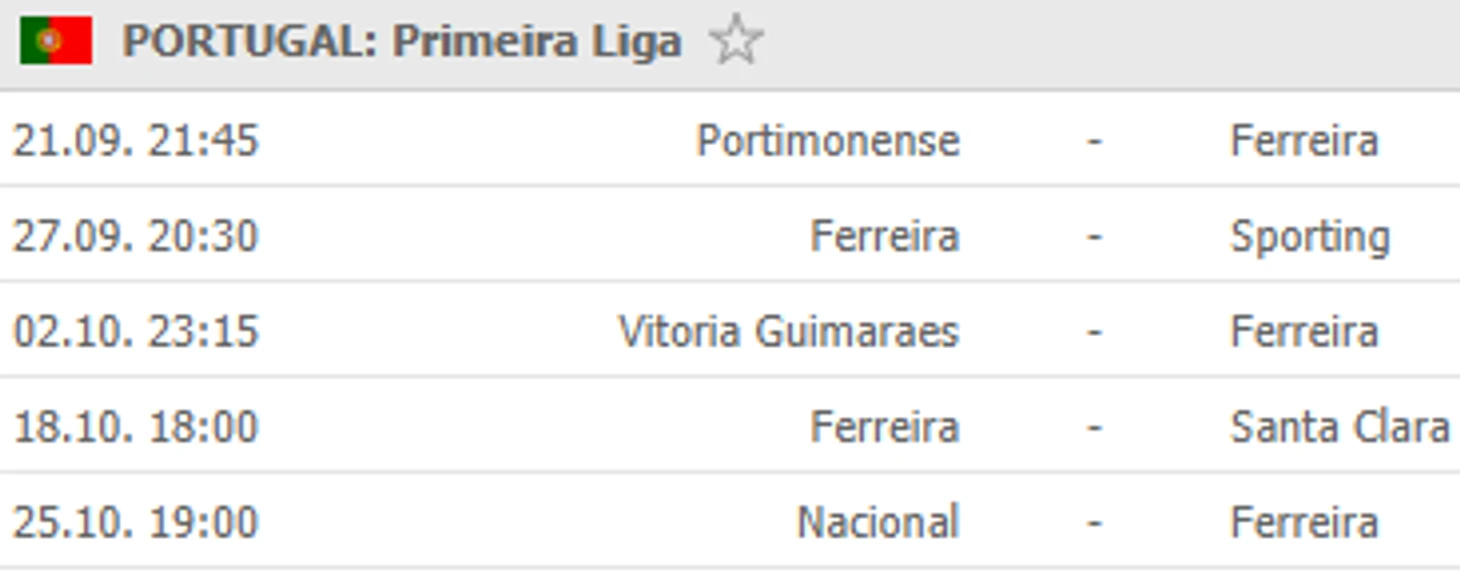Select the 18.10. 18:00 match time

[x=136, y=427]
